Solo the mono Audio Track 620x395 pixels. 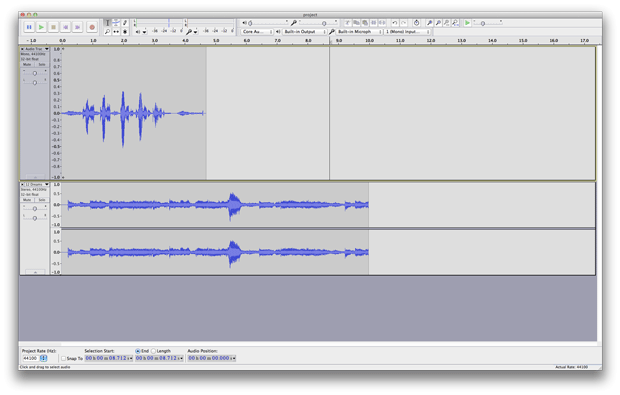tap(42, 64)
